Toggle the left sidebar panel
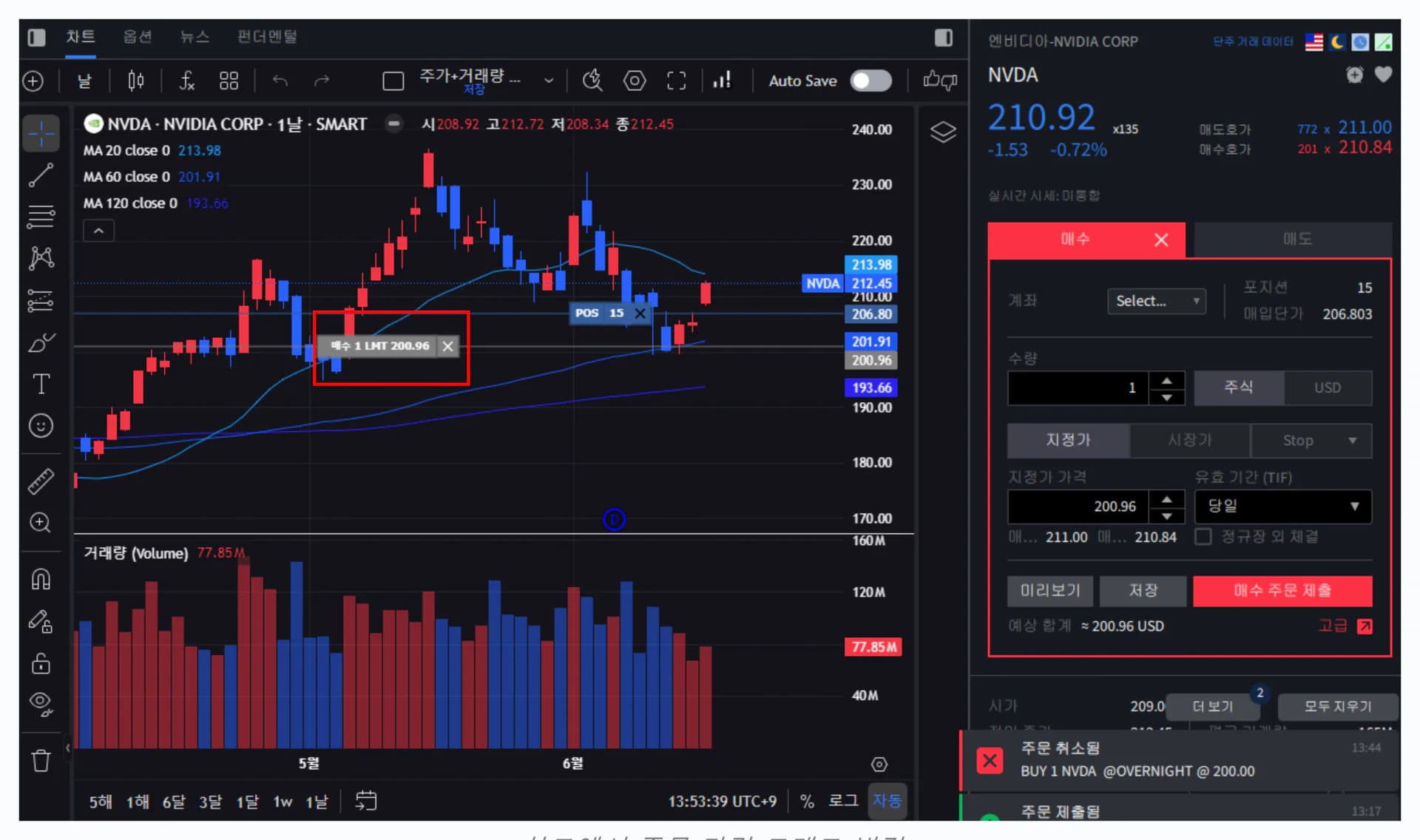 [x=36, y=37]
